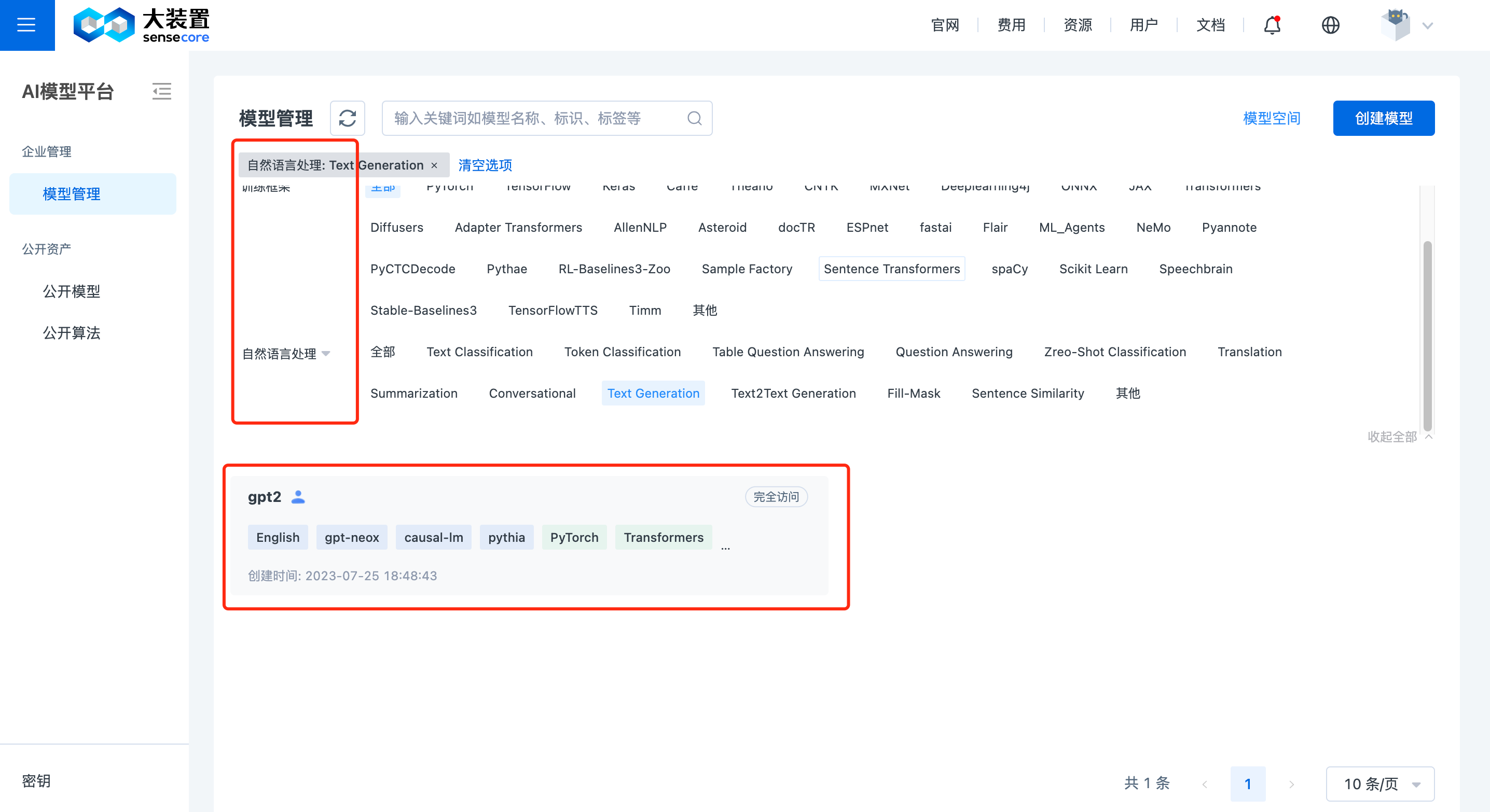Open the 10 条/页 page-size dropdown
The image size is (1490, 812).
pos(1380,784)
